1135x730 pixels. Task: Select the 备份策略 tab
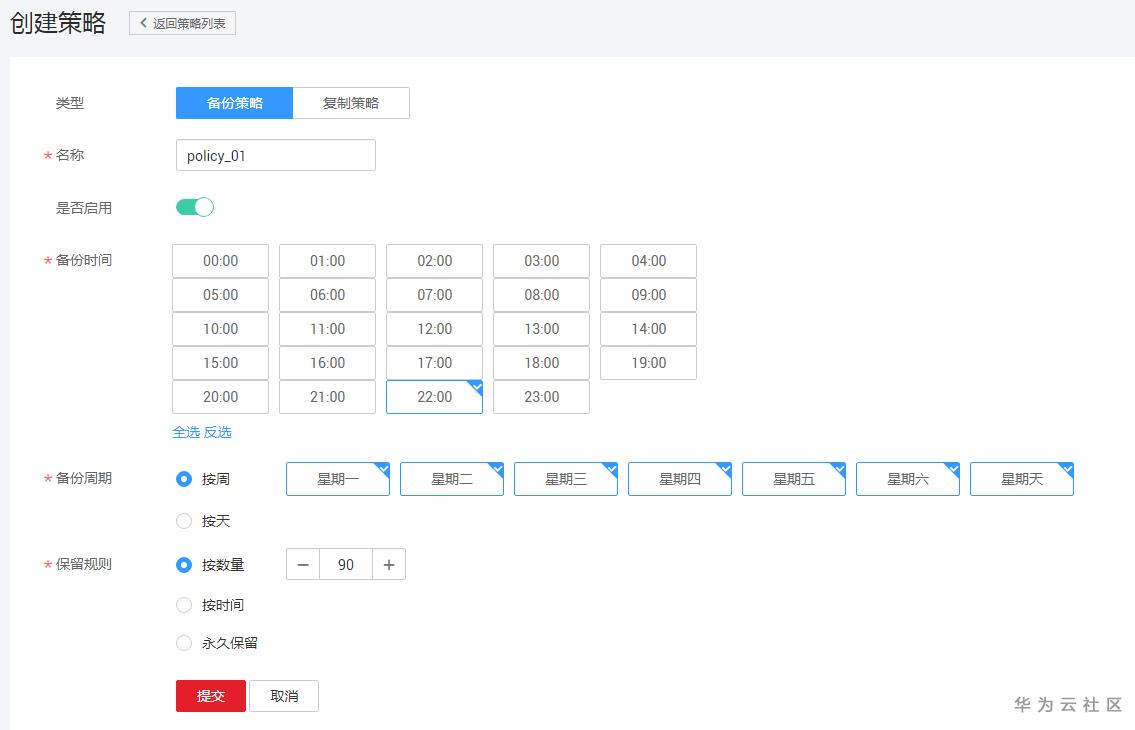click(x=235, y=103)
